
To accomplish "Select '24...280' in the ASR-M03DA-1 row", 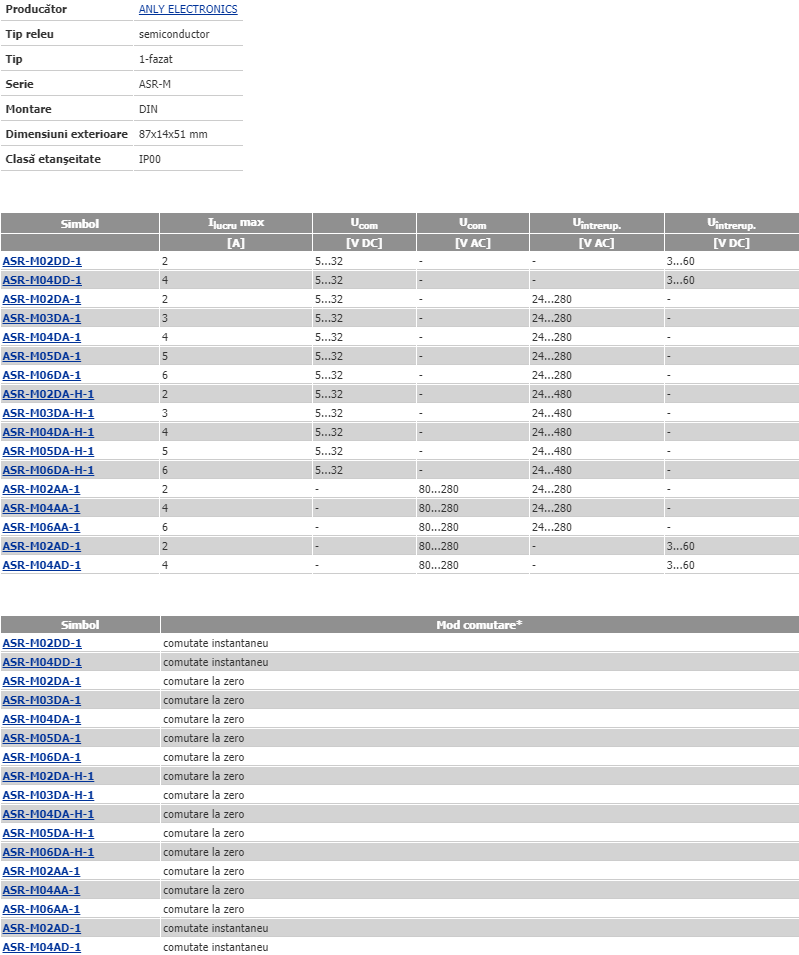I will [552, 318].
